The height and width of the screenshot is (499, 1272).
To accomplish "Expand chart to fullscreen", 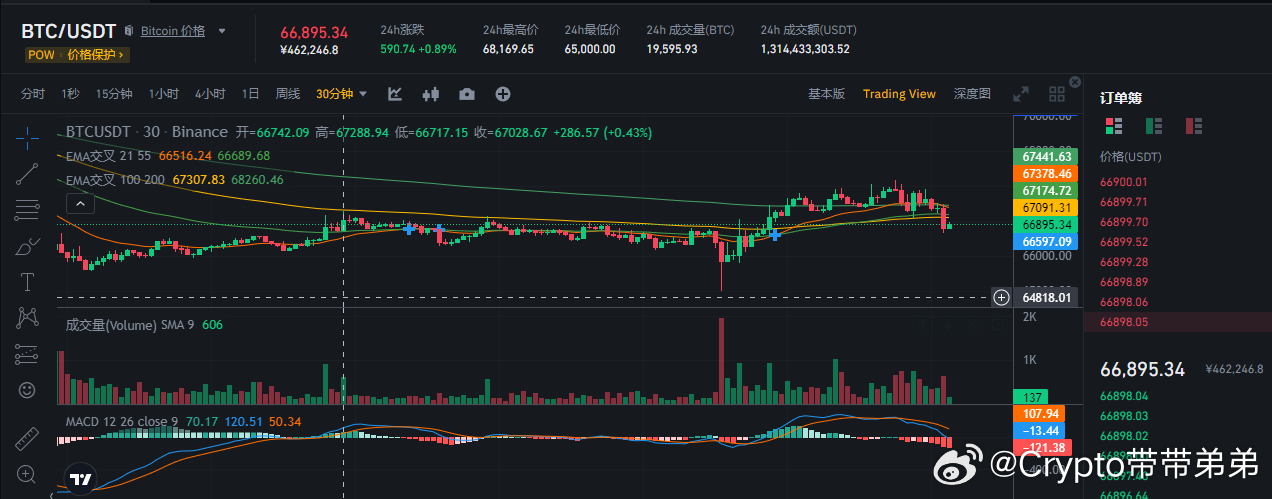I will [1021, 94].
